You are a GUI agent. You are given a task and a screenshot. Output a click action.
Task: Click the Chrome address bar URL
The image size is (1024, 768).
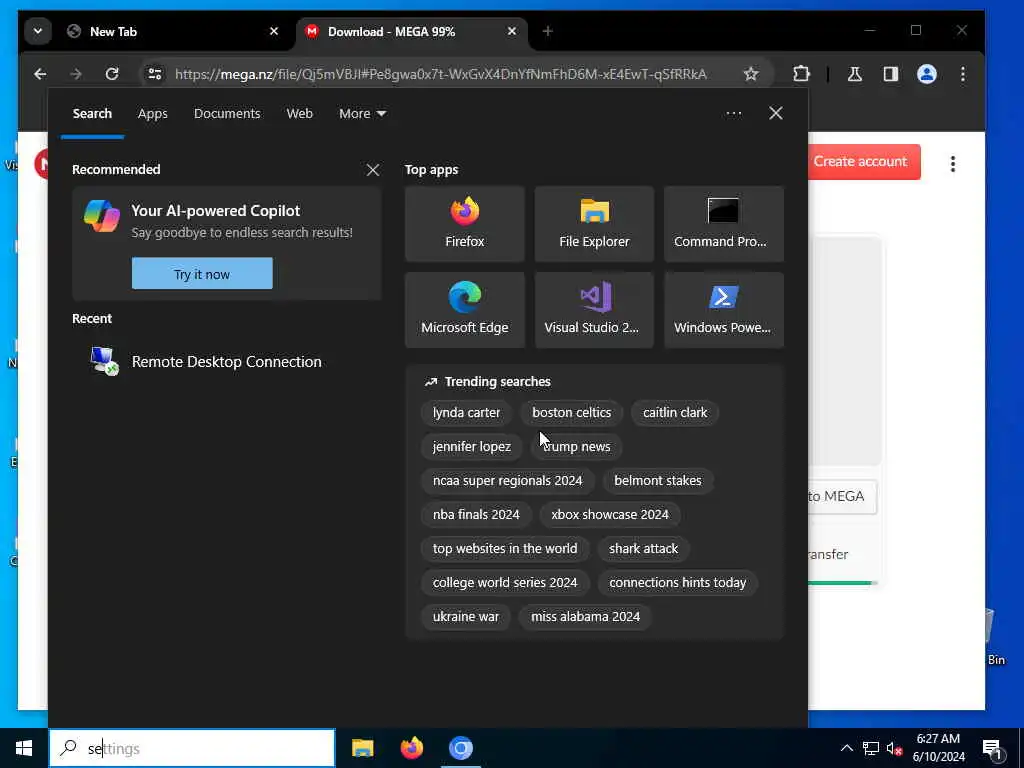pyautogui.click(x=441, y=74)
